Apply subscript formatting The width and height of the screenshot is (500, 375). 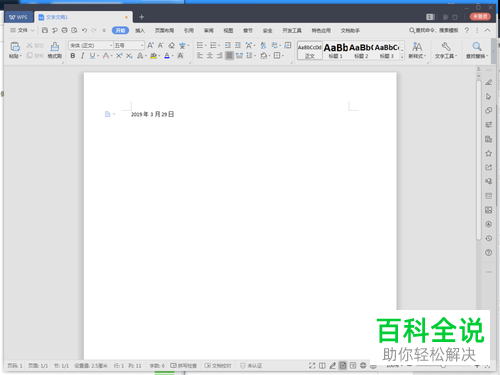click(x=129, y=56)
